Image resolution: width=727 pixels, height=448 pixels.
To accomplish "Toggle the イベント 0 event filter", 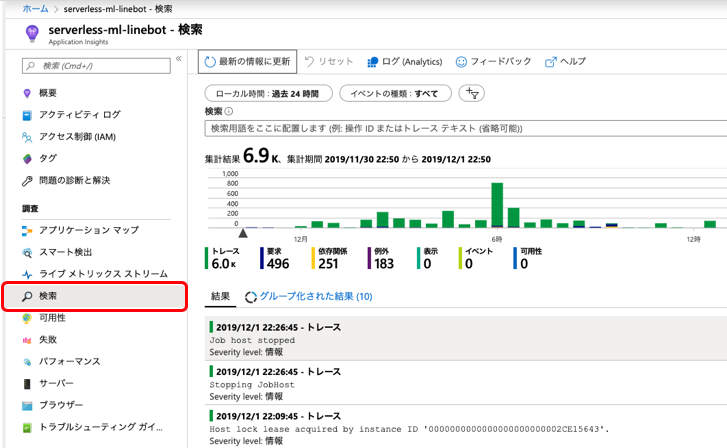I will (x=476, y=258).
